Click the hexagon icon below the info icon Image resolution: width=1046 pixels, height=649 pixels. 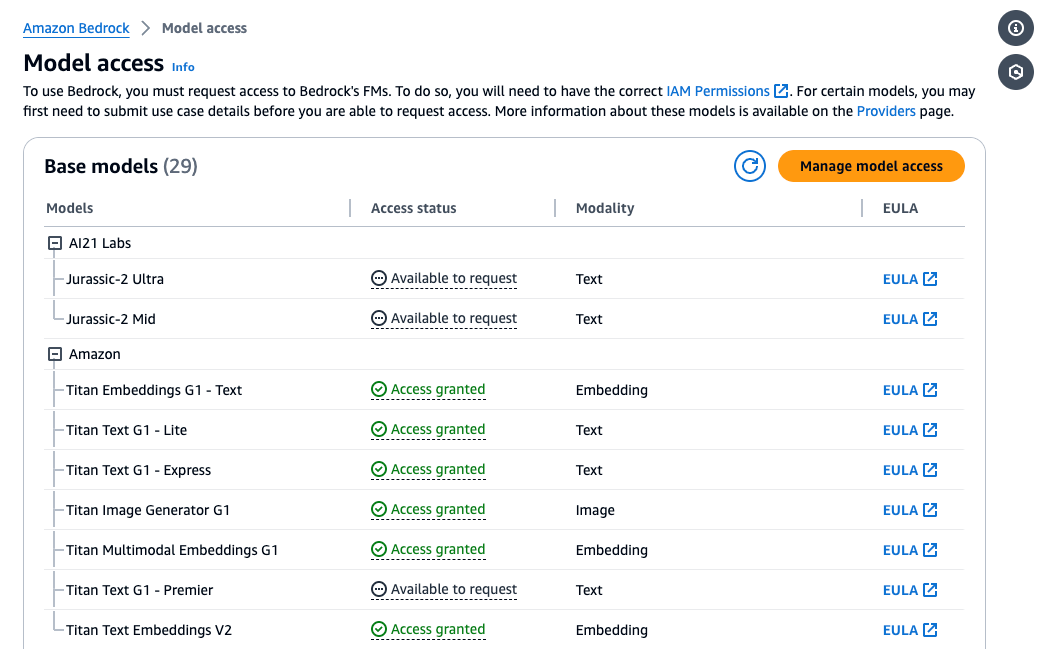[1016, 72]
